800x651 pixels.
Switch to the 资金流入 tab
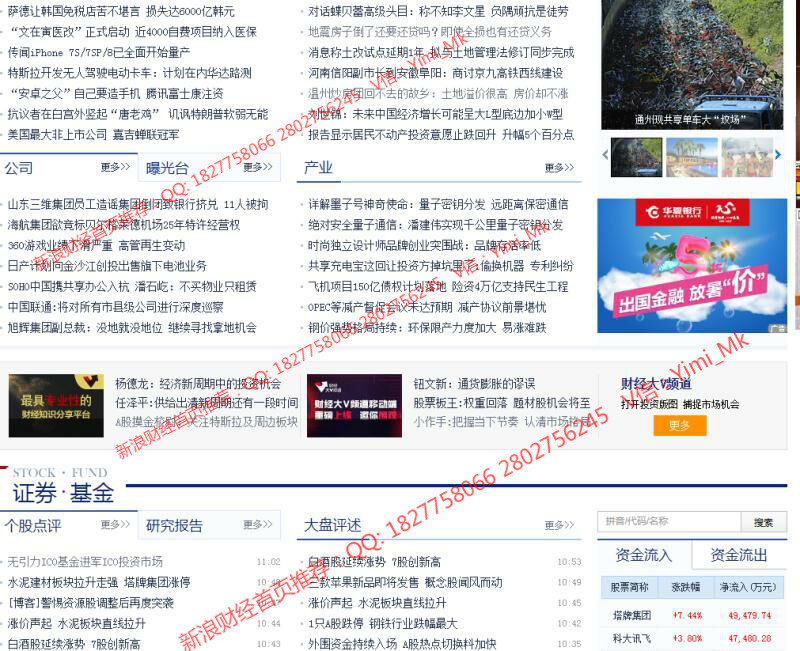[x=644, y=555]
